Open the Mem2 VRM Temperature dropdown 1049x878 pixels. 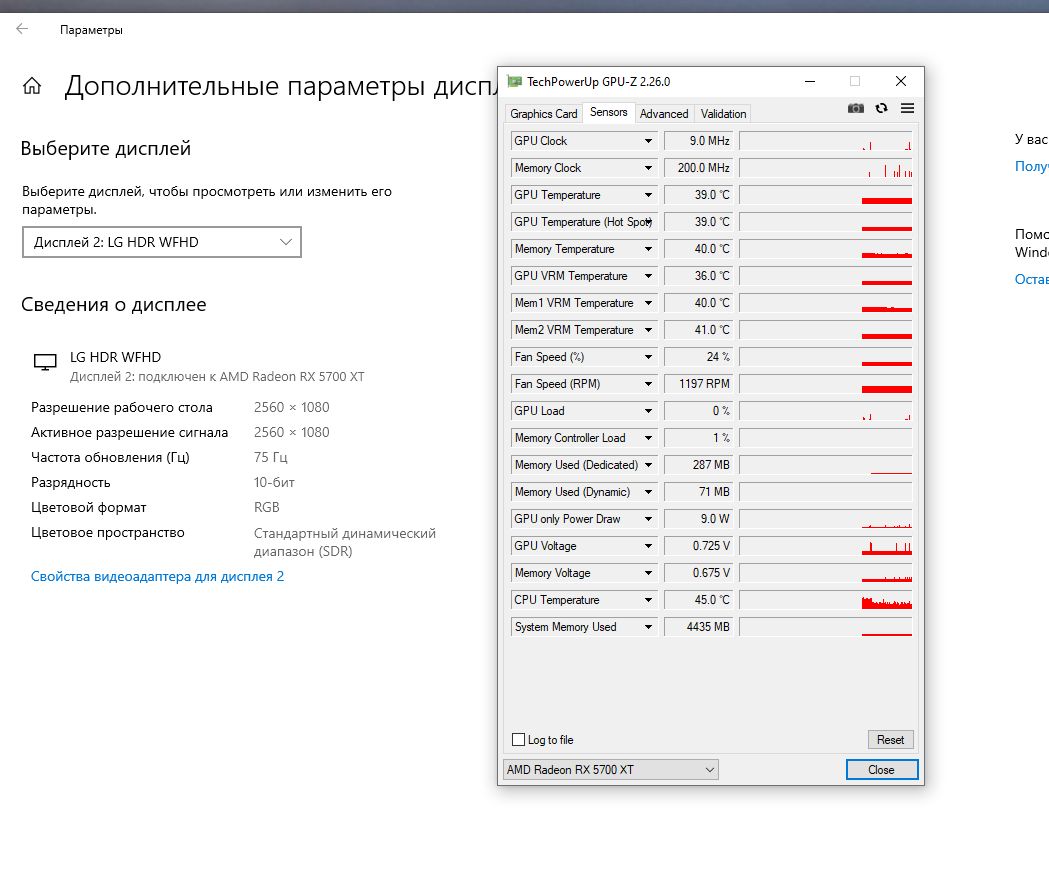(x=648, y=330)
